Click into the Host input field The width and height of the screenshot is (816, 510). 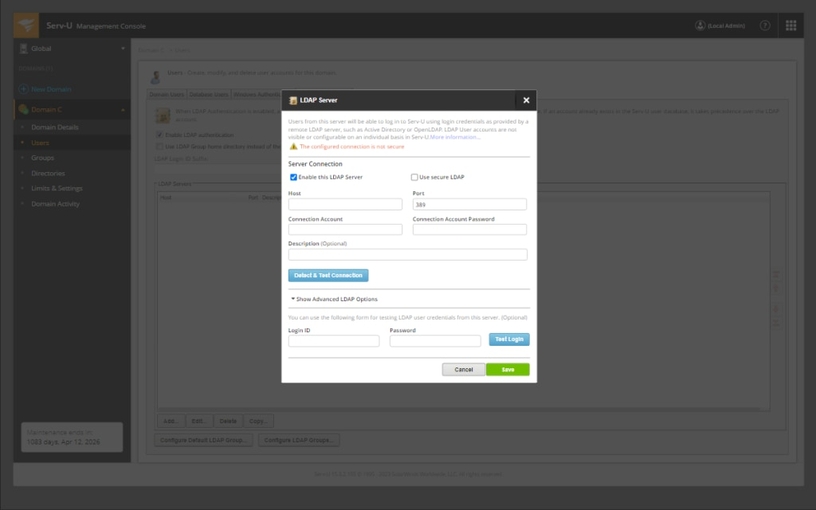point(345,204)
